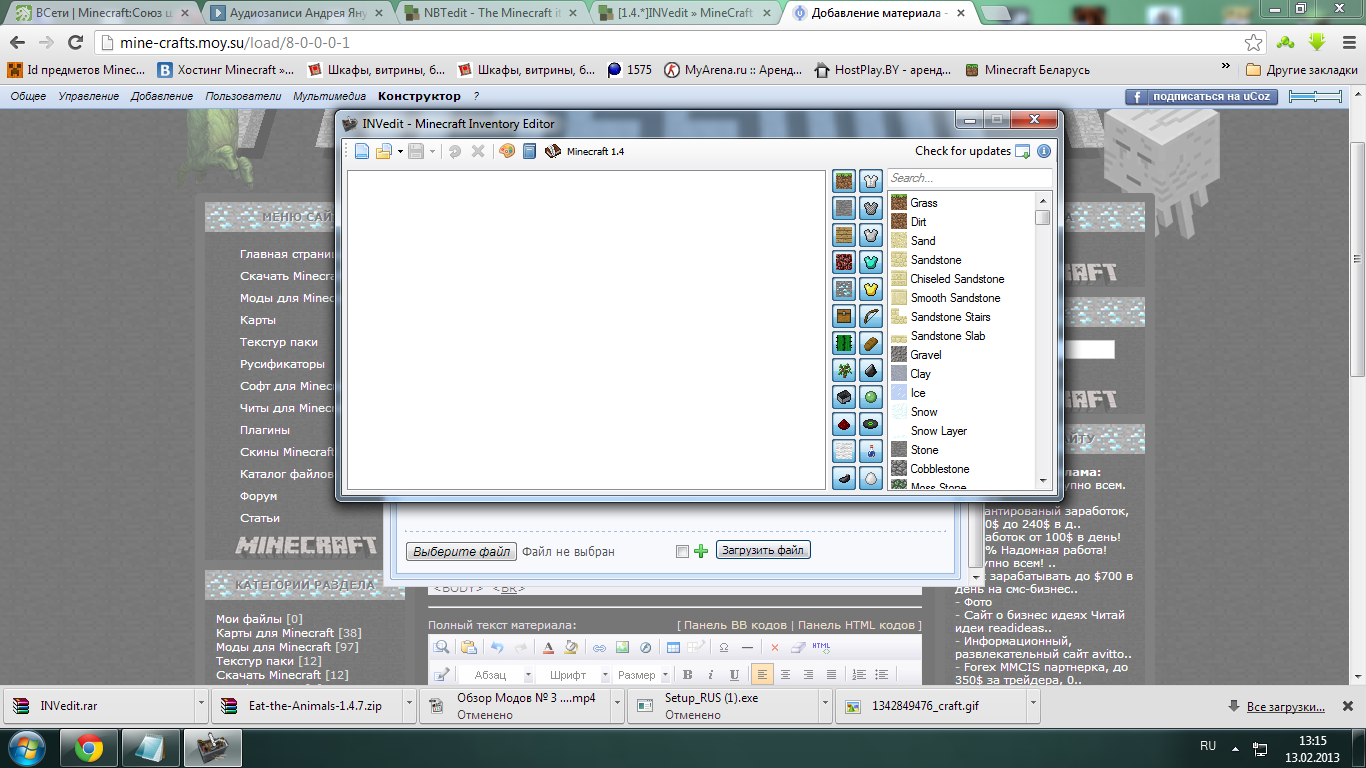
Task: Click the New inventory icon in INVedit toolbar
Action: point(362,151)
